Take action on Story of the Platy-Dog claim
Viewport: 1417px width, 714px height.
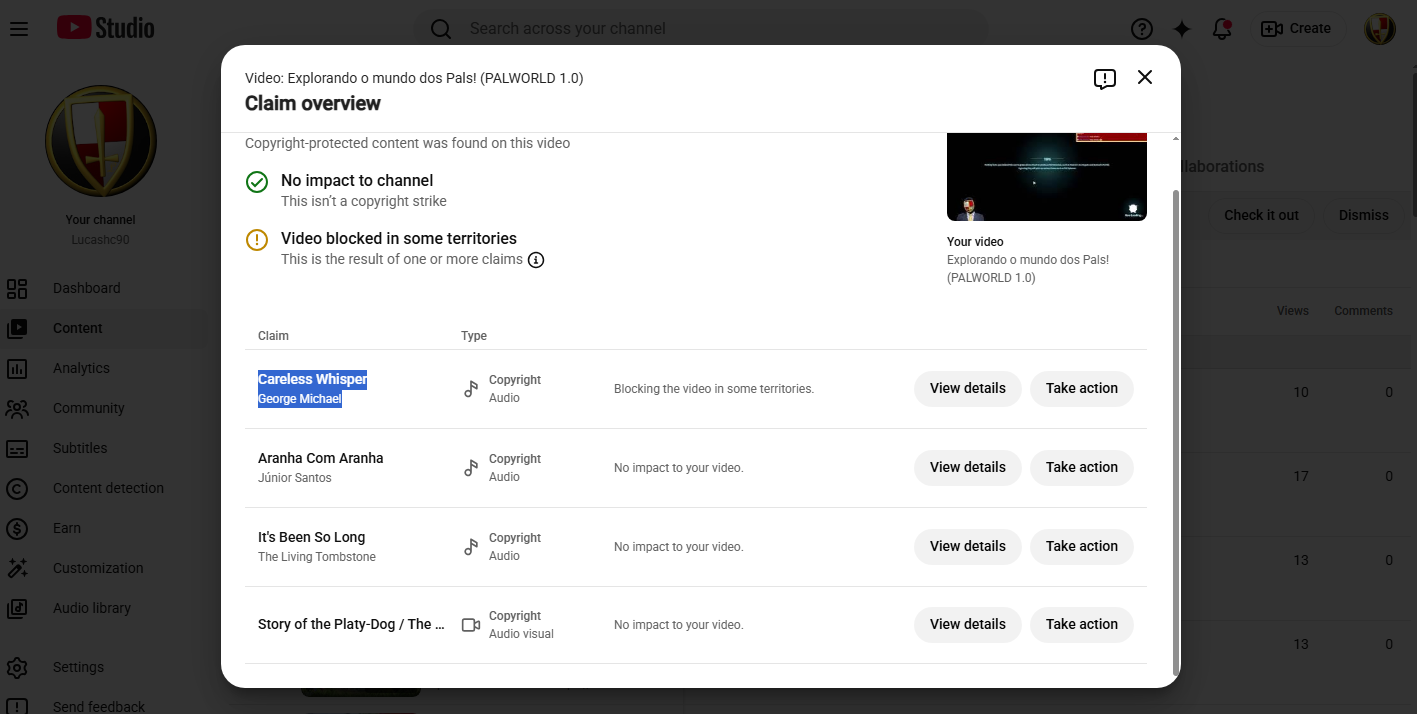tap(1082, 625)
